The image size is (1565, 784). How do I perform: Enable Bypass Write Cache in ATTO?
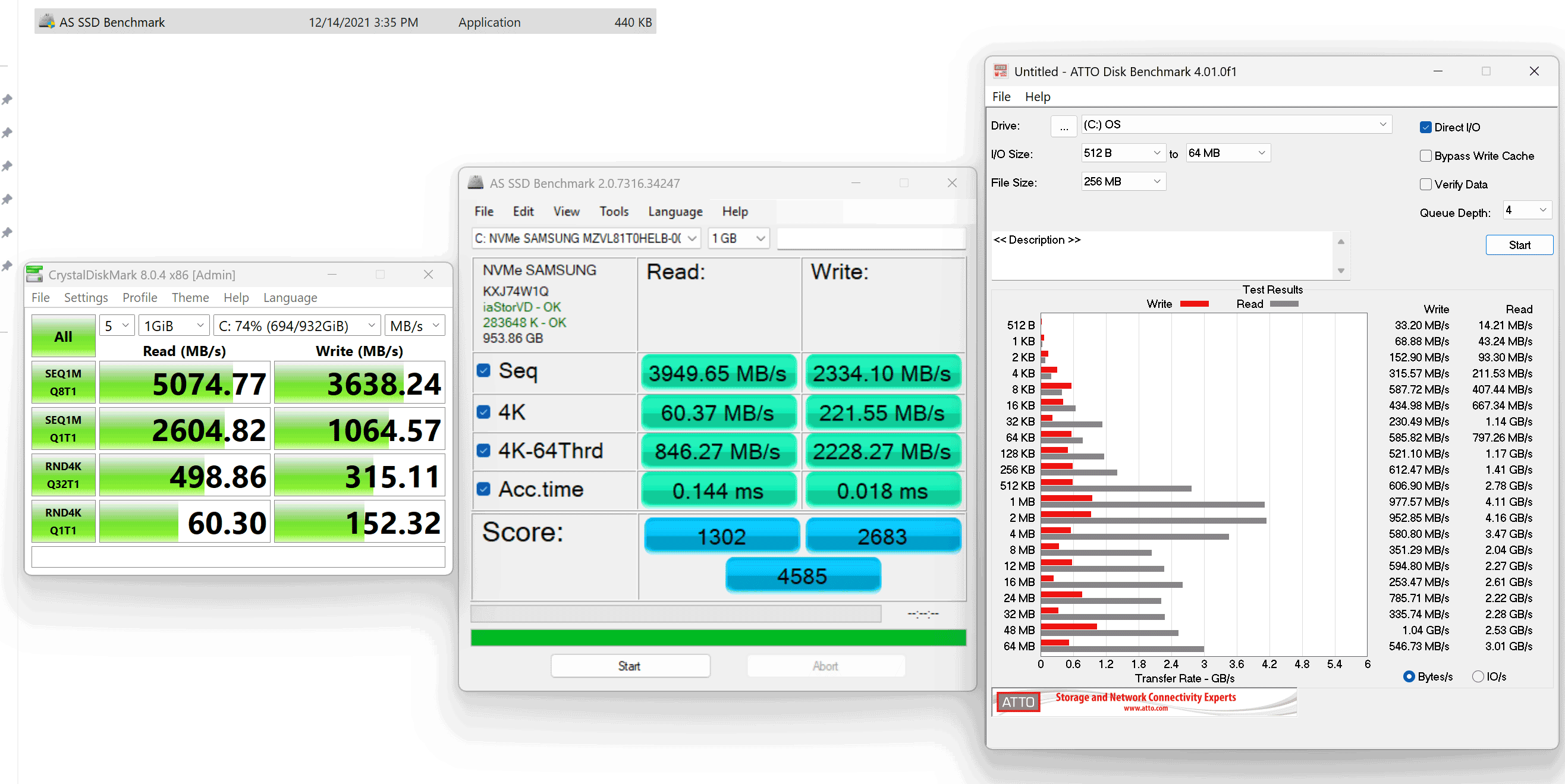point(1425,156)
